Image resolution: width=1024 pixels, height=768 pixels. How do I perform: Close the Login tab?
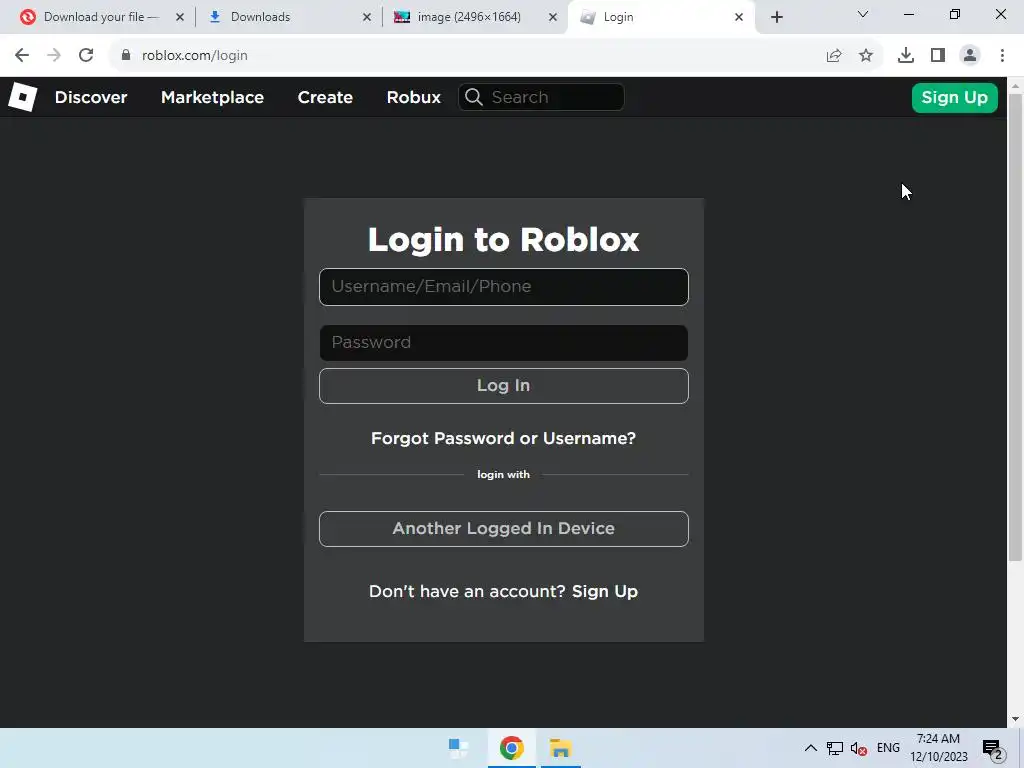coord(739,17)
